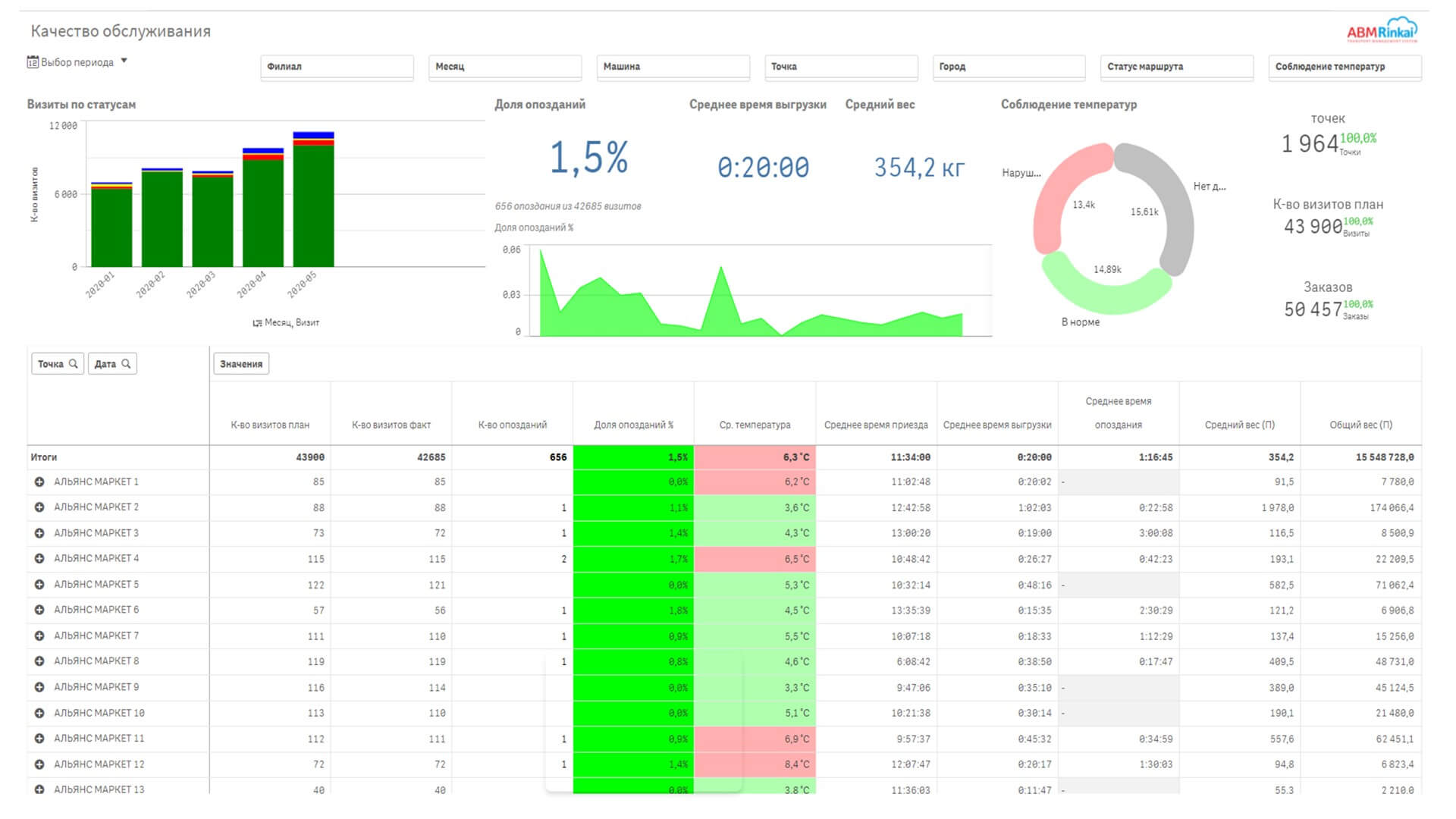The image size is (1456, 819).
Task: Click the calendar icon for period selection
Action: 33,62
